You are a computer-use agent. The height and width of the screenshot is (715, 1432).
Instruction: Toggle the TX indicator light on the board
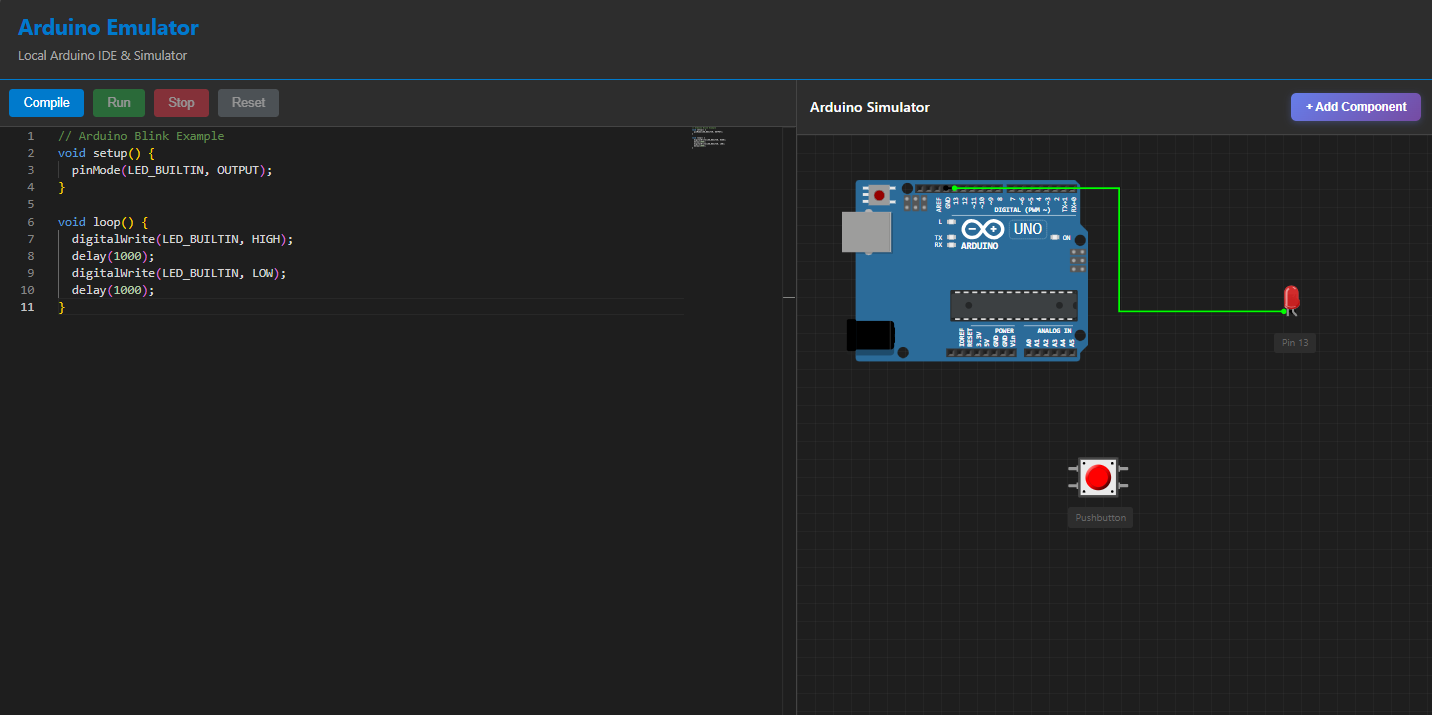click(x=949, y=237)
